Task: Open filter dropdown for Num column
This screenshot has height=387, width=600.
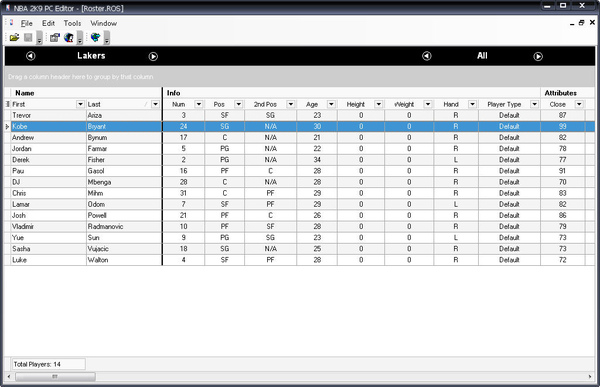Action: click(199, 104)
